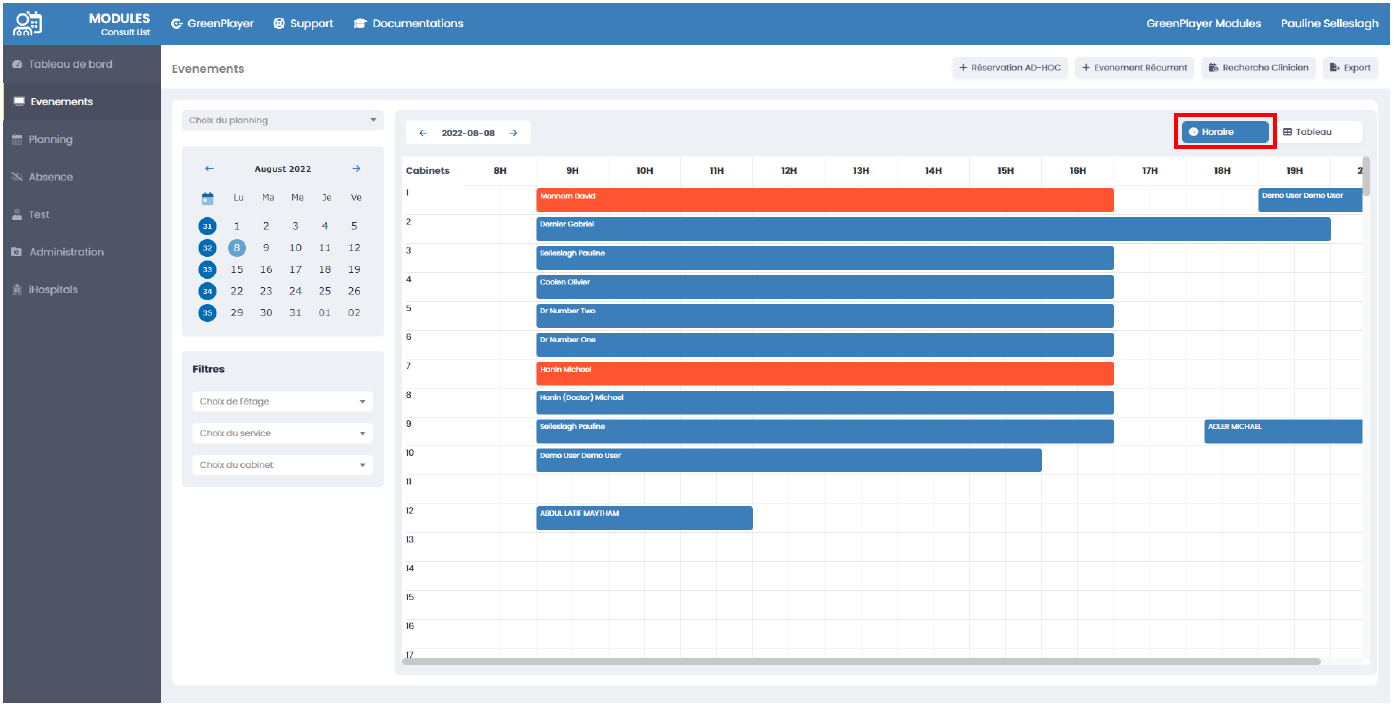
Task: Select week 35 badge in calendar
Action: click(x=208, y=313)
